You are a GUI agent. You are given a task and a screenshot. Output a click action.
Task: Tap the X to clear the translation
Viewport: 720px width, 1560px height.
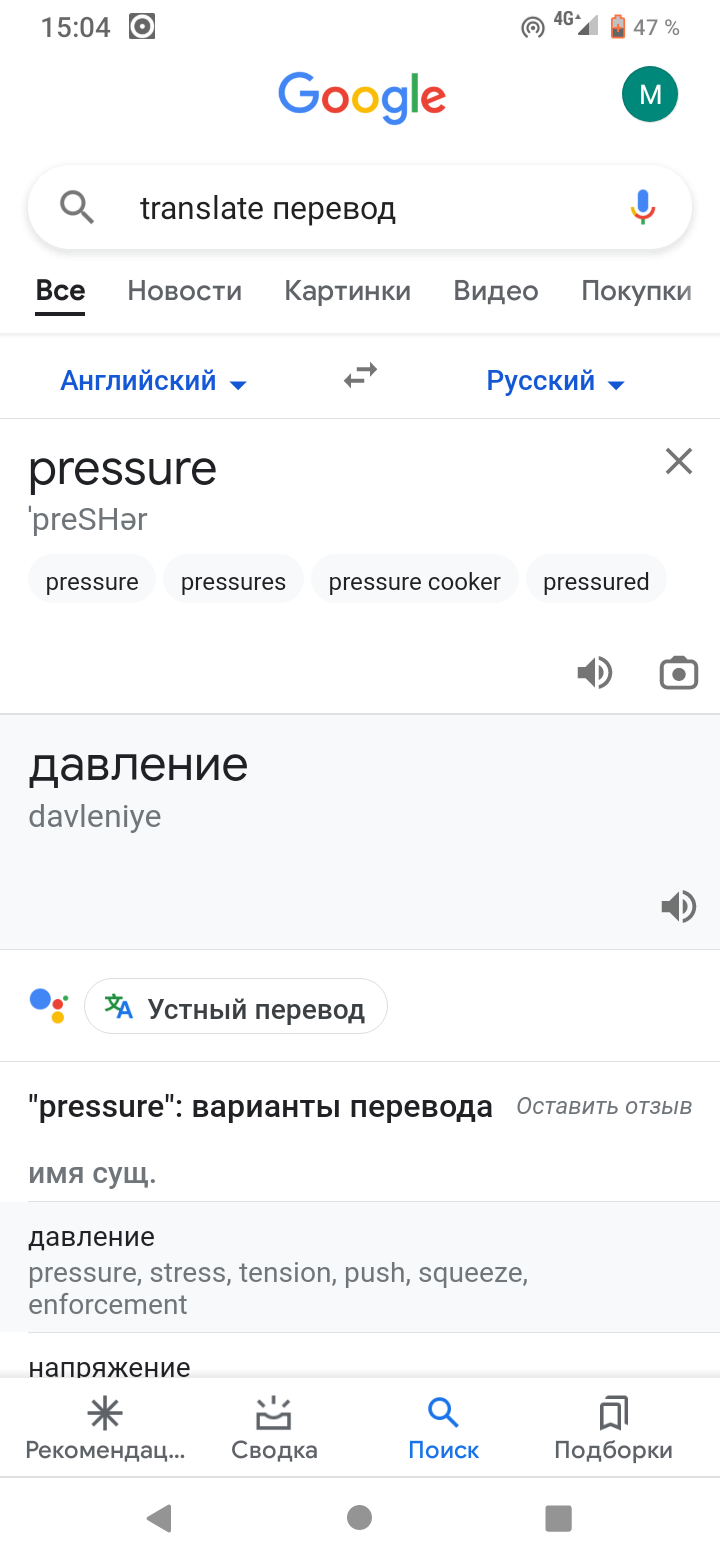[x=678, y=461]
